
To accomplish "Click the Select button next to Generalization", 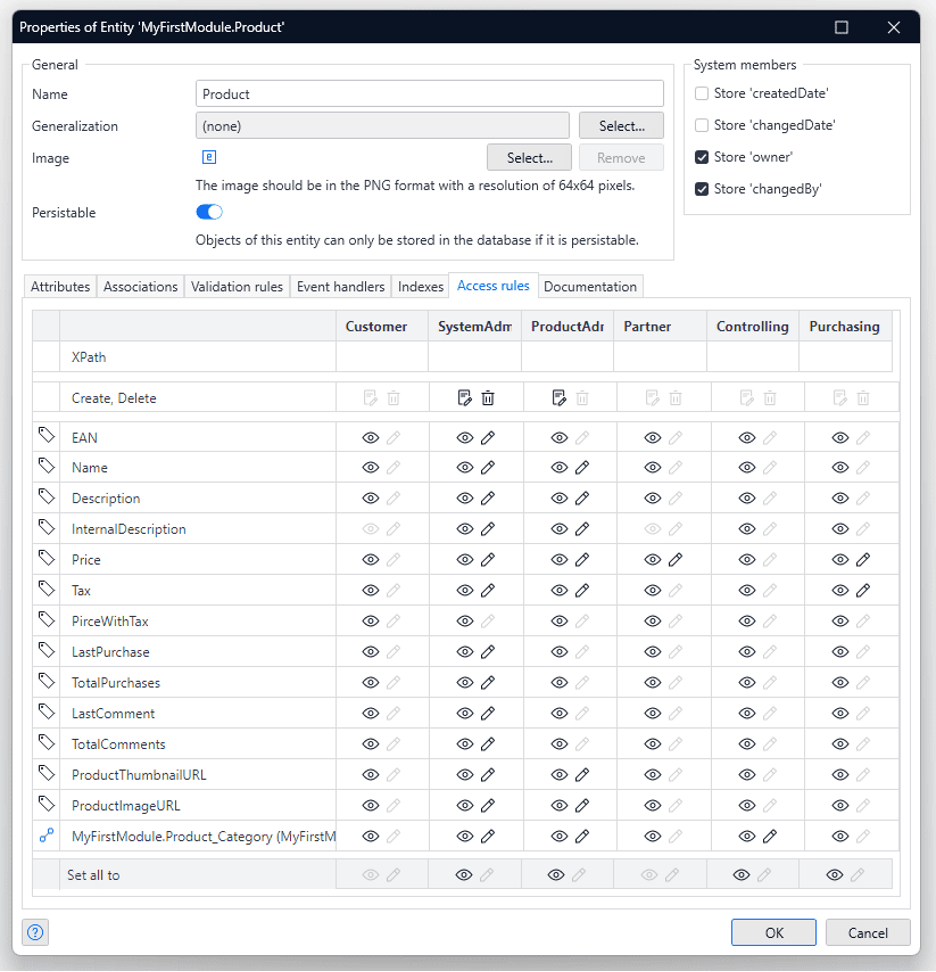I will click(621, 125).
